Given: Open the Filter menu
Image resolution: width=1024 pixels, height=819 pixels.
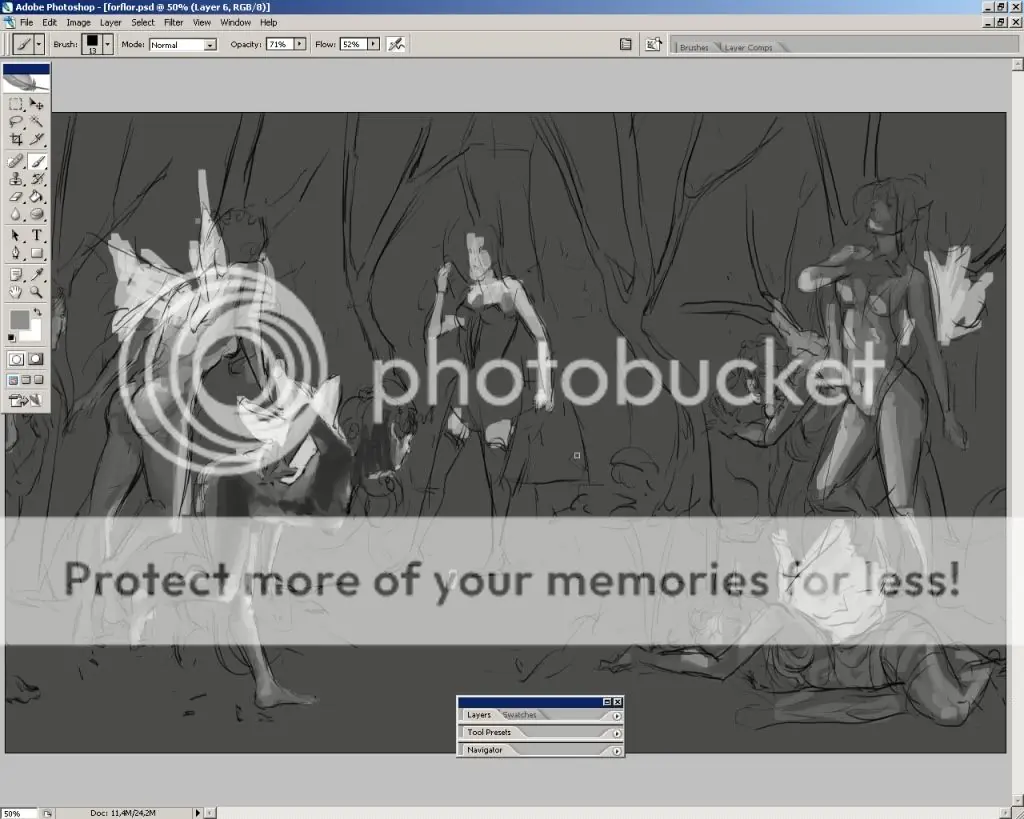Looking at the screenshot, I should [173, 22].
